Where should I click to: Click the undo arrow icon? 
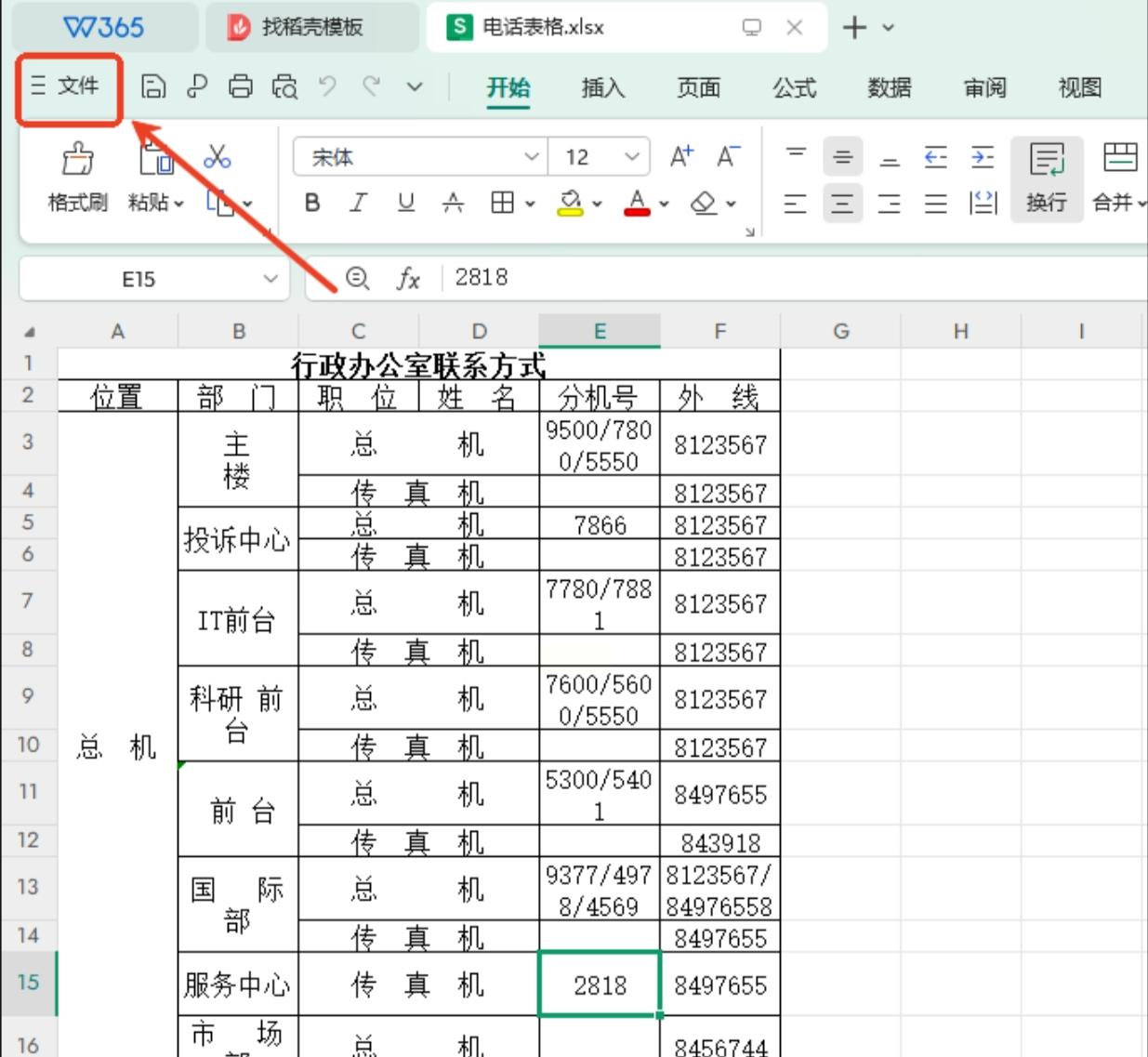327,86
